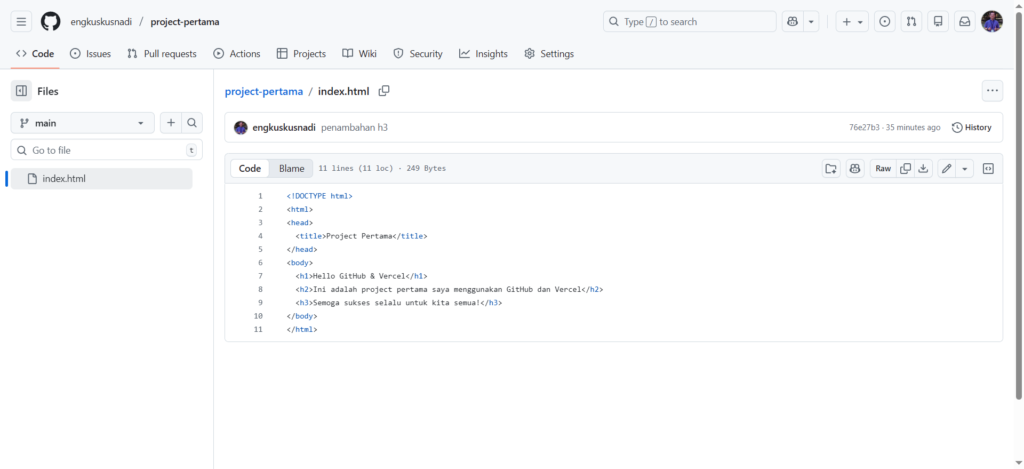Image resolution: width=1024 pixels, height=469 pixels.
Task: Open the Create new plus menu
Action: coord(852,22)
